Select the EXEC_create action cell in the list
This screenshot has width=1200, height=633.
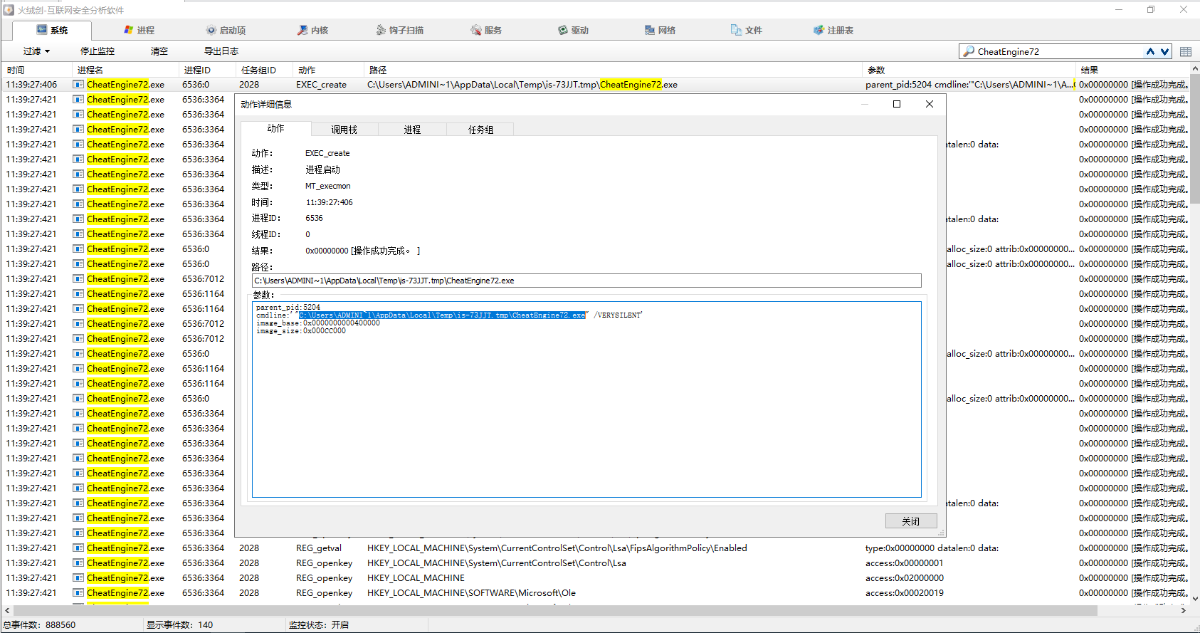pyautogui.click(x=322, y=85)
